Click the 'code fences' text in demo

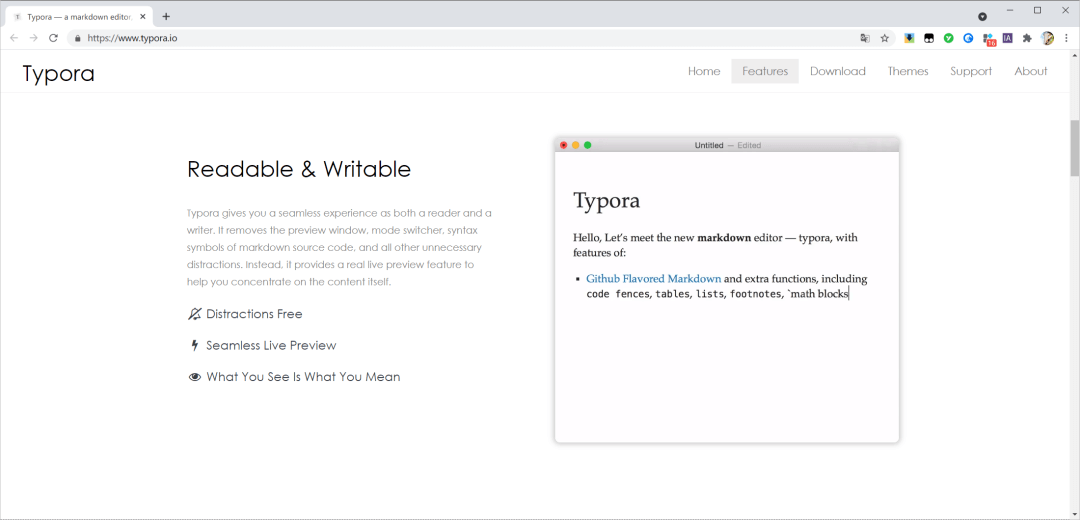click(x=618, y=294)
